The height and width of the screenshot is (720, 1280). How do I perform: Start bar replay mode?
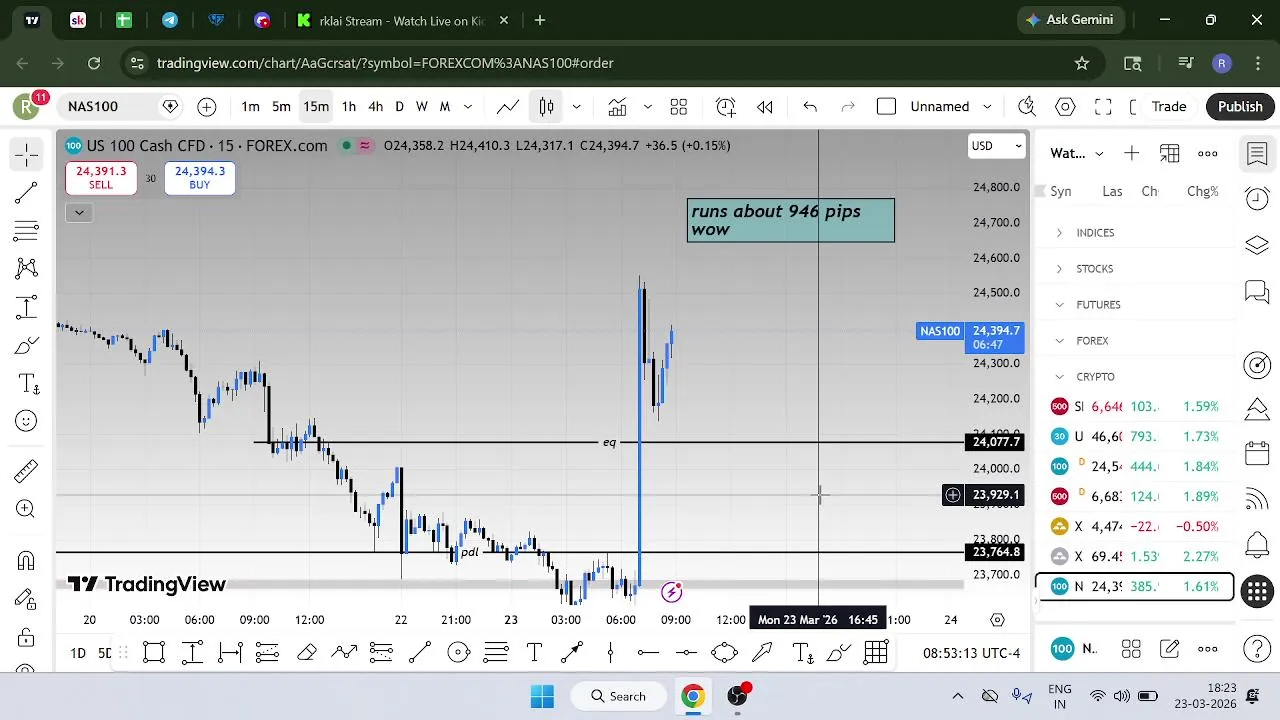coord(765,107)
